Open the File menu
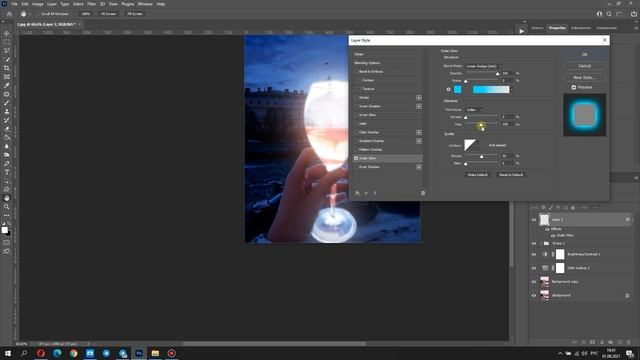The width and height of the screenshot is (640, 360). point(14,4)
